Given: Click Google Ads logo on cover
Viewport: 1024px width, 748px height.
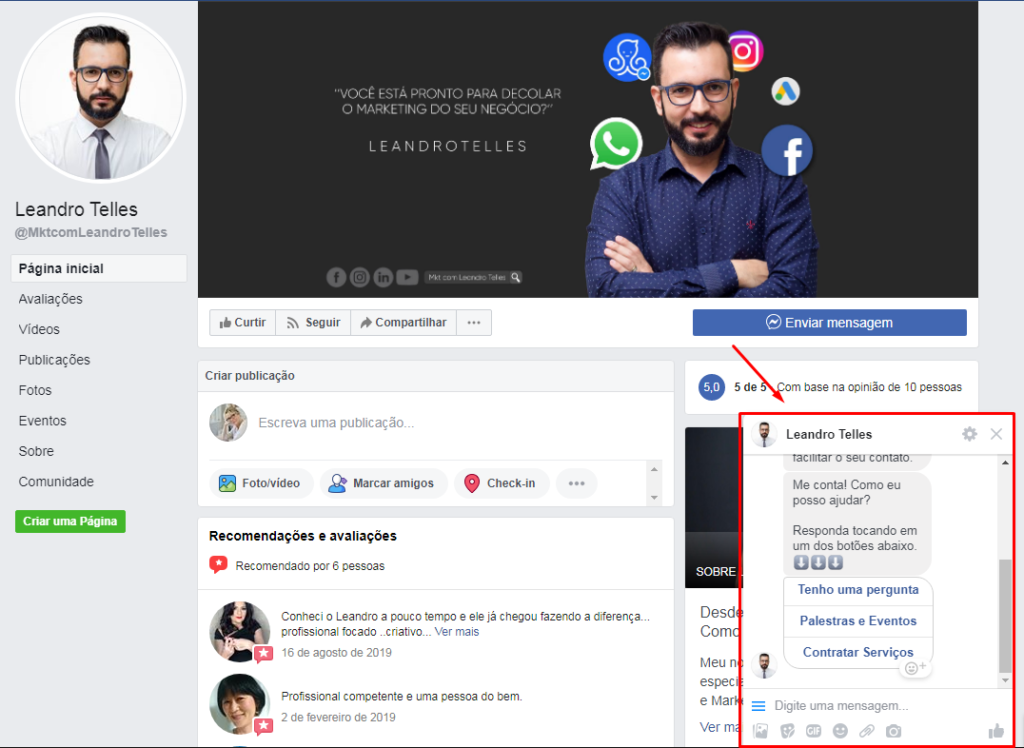Looking at the screenshot, I should pyautogui.click(x=786, y=91).
